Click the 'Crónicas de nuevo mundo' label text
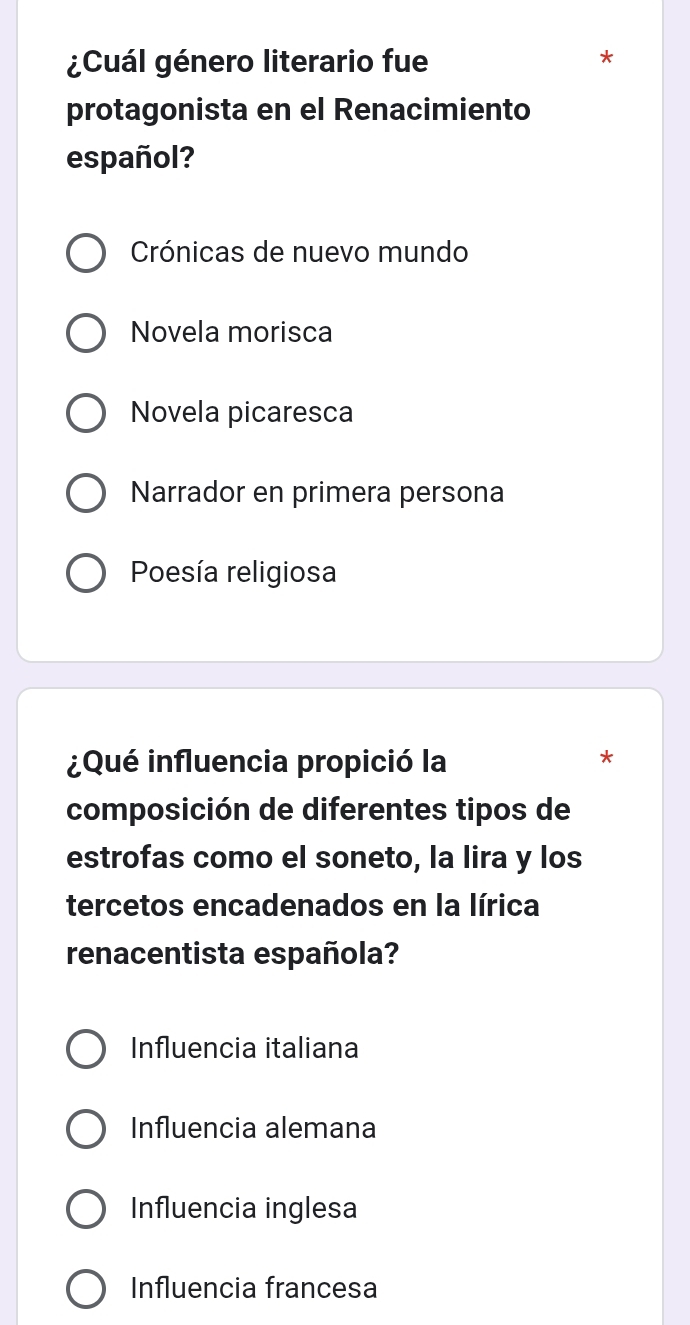690x1325 pixels. pyautogui.click(x=299, y=252)
